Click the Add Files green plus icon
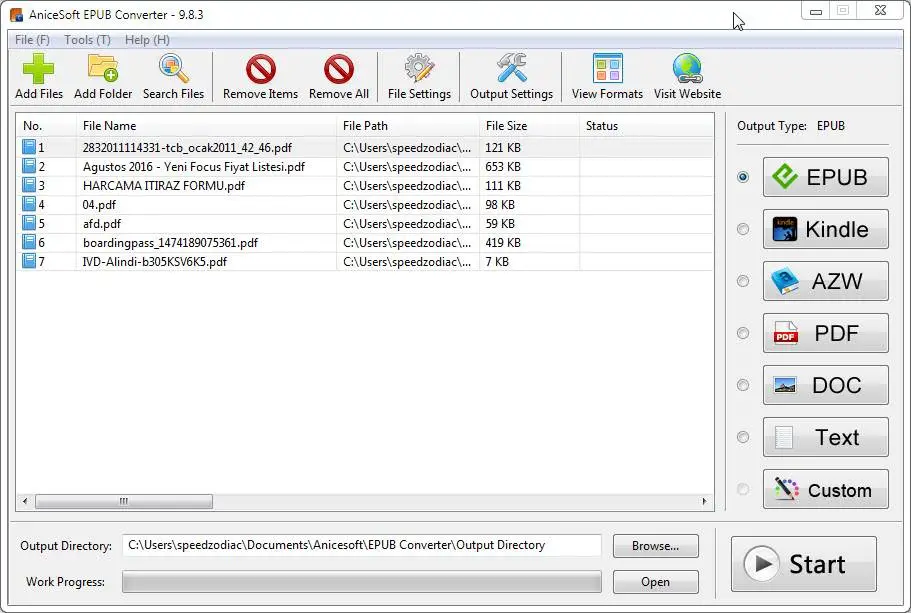 [x=38, y=69]
